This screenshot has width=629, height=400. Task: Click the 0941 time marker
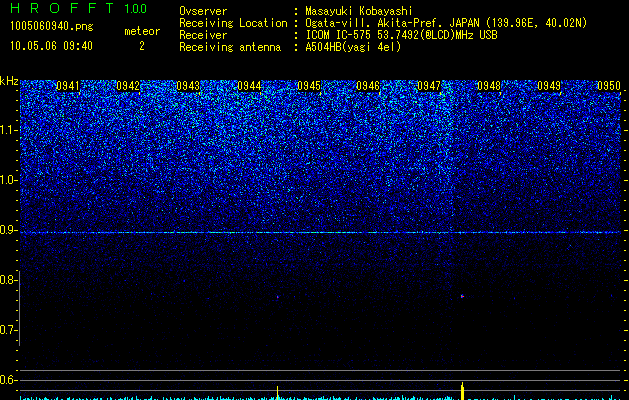click(x=68, y=86)
